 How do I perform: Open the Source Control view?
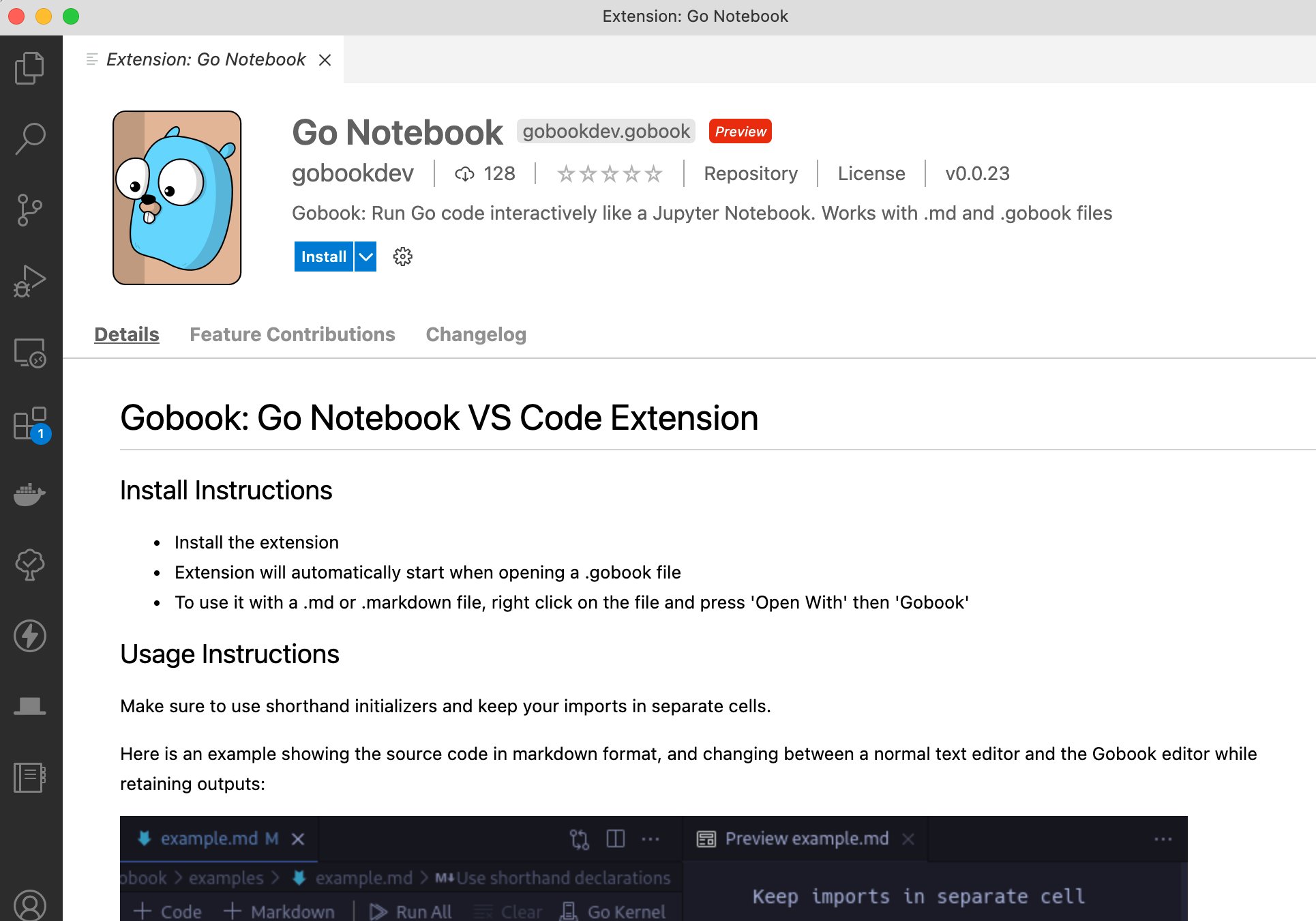[30, 209]
